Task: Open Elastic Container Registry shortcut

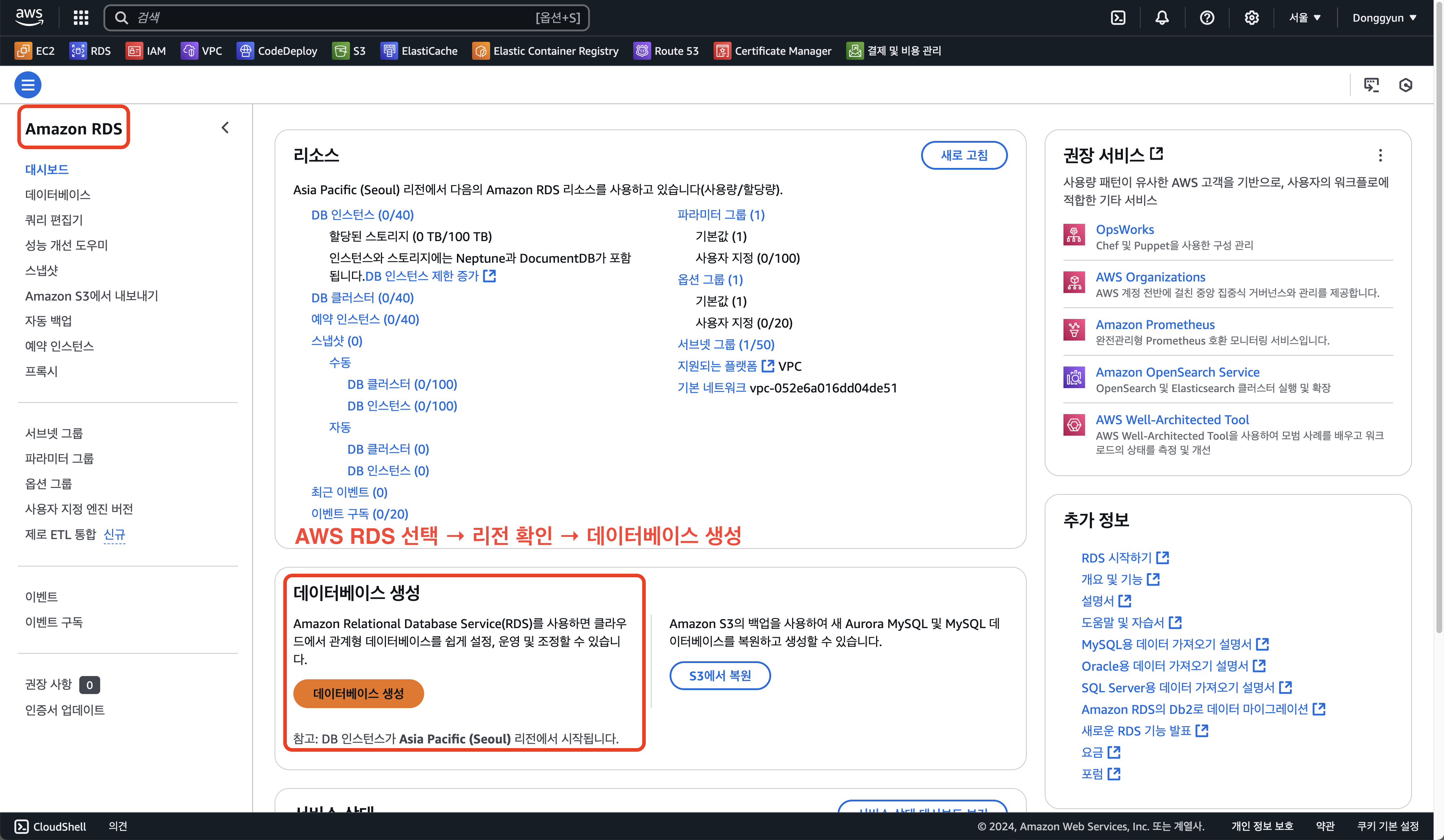Action: coord(546,51)
